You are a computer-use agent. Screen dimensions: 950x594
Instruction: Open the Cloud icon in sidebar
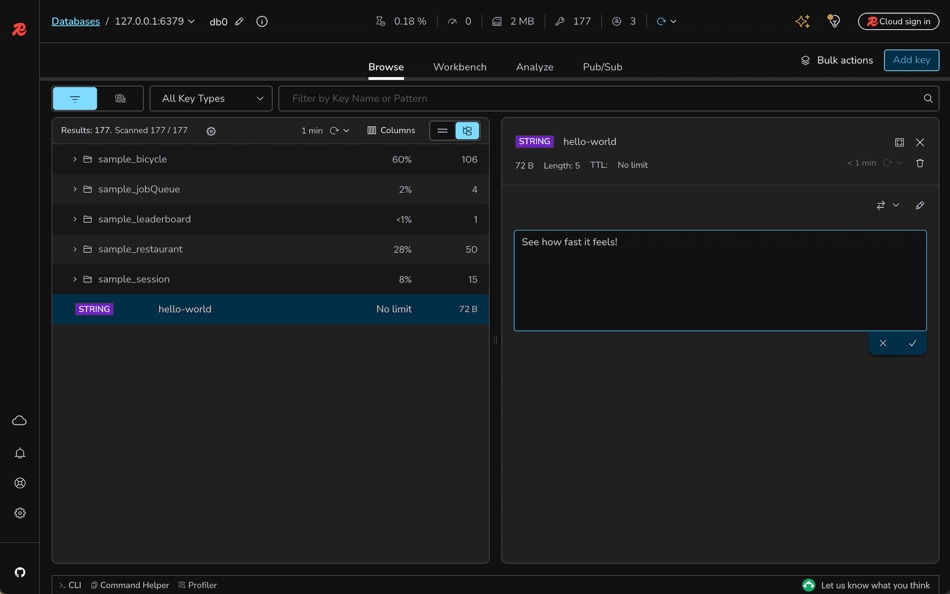pos(19,421)
